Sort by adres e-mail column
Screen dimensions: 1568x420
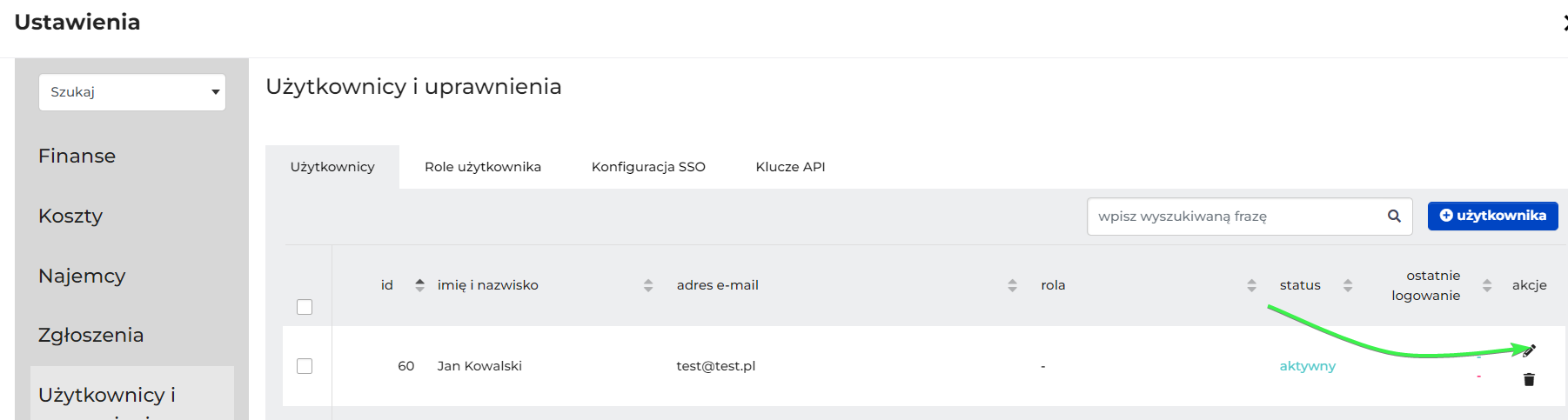(1012, 285)
